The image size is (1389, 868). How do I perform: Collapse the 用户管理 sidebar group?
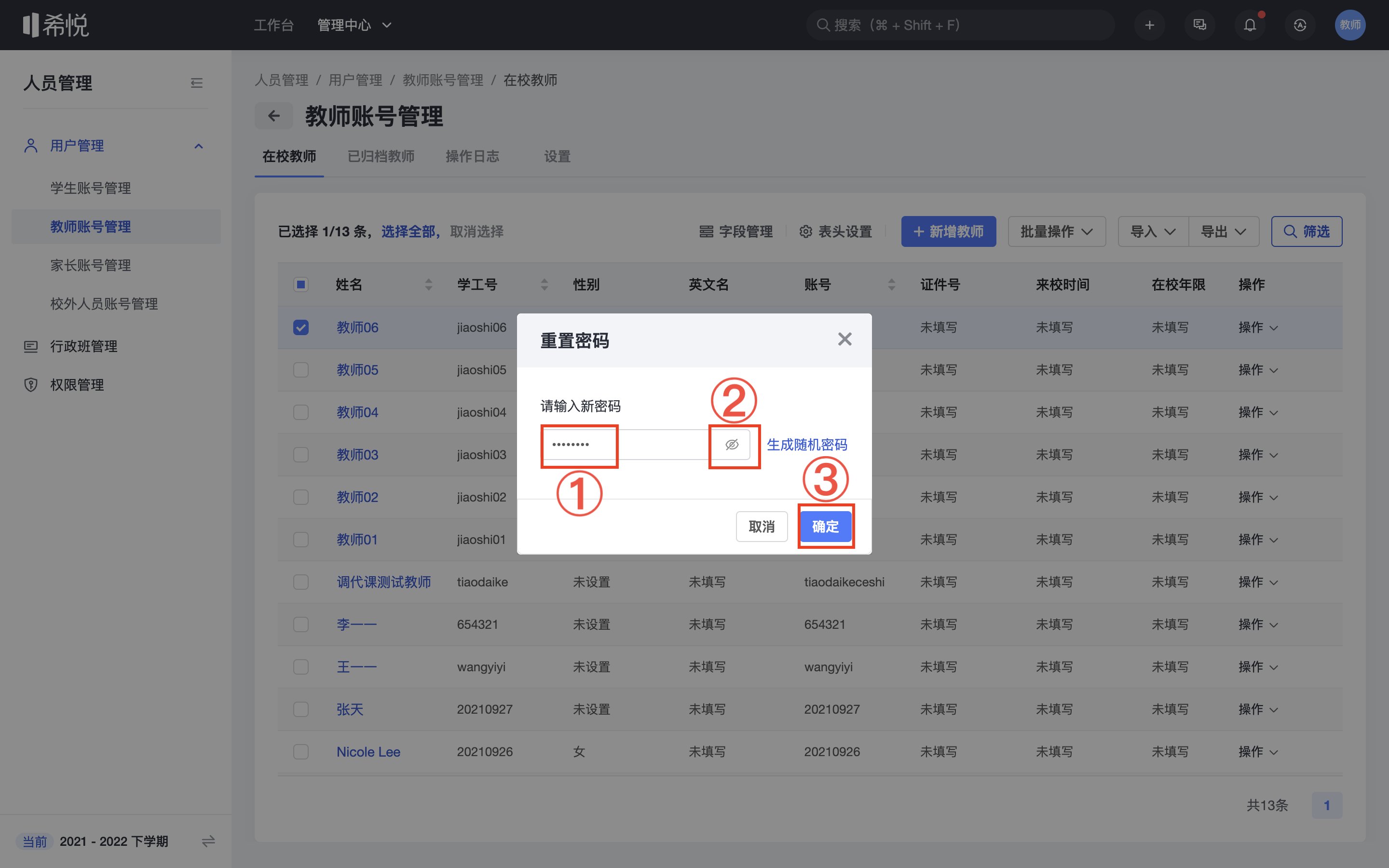[x=199, y=146]
